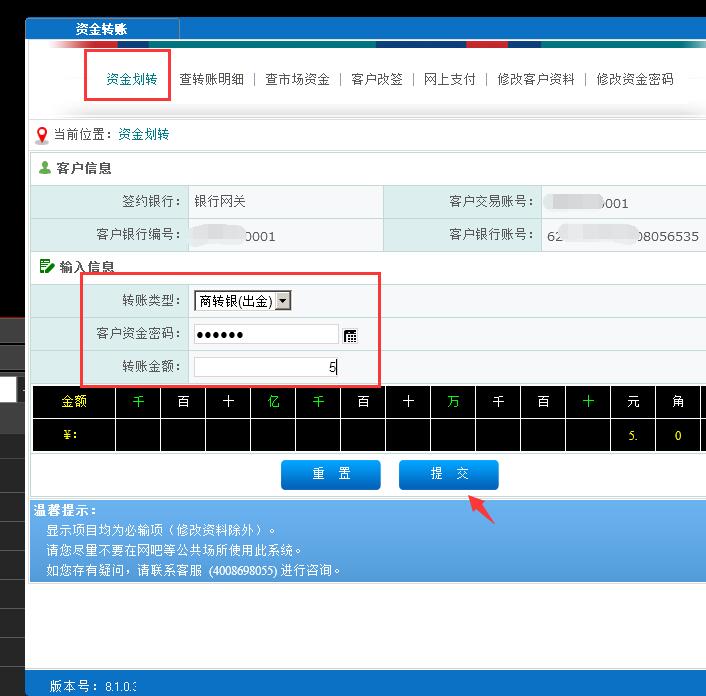Click the input info notepad icon

tap(47, 266)
